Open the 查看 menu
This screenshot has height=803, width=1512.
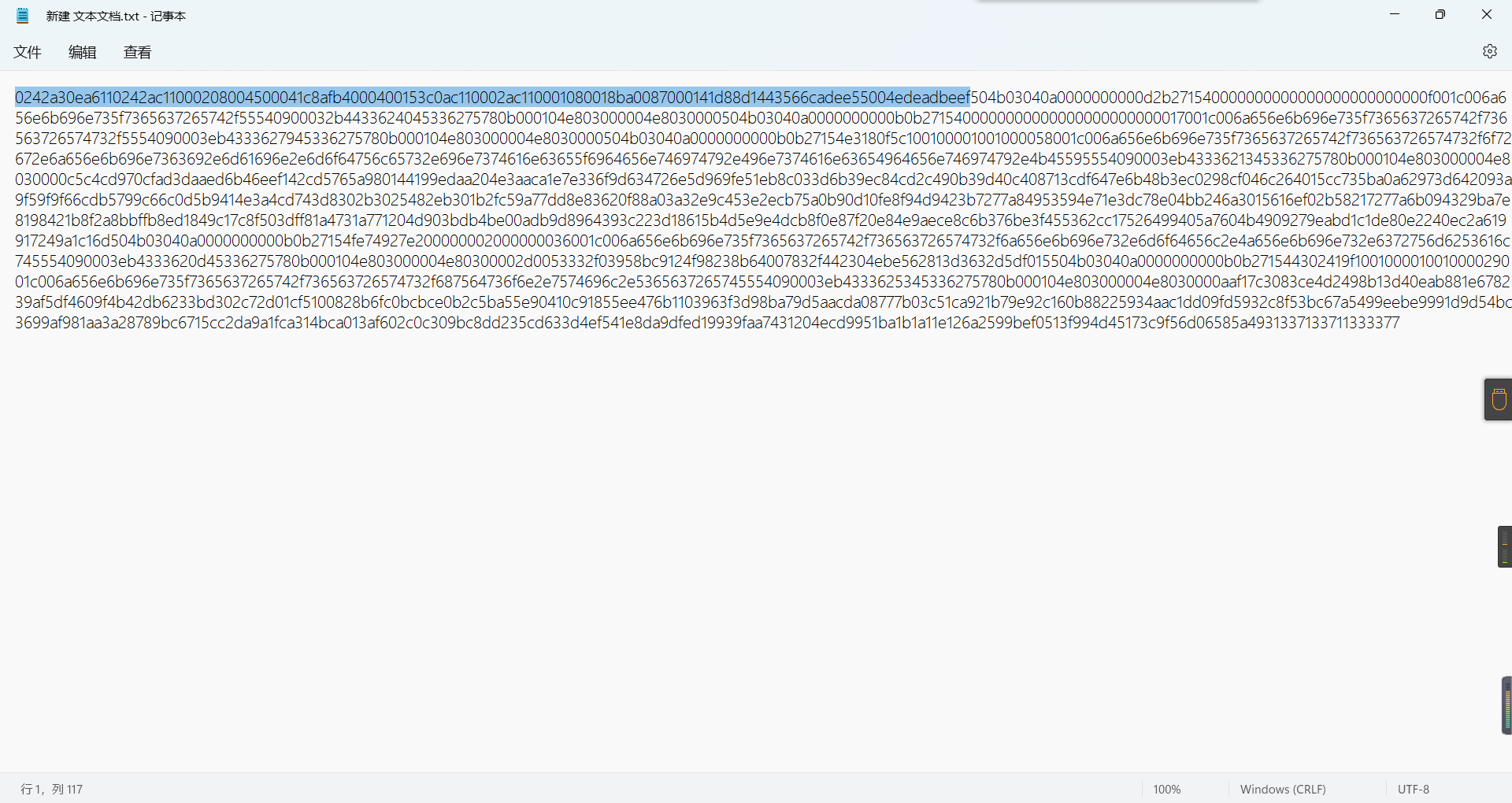pyautogui.click(x=138, y=52)
